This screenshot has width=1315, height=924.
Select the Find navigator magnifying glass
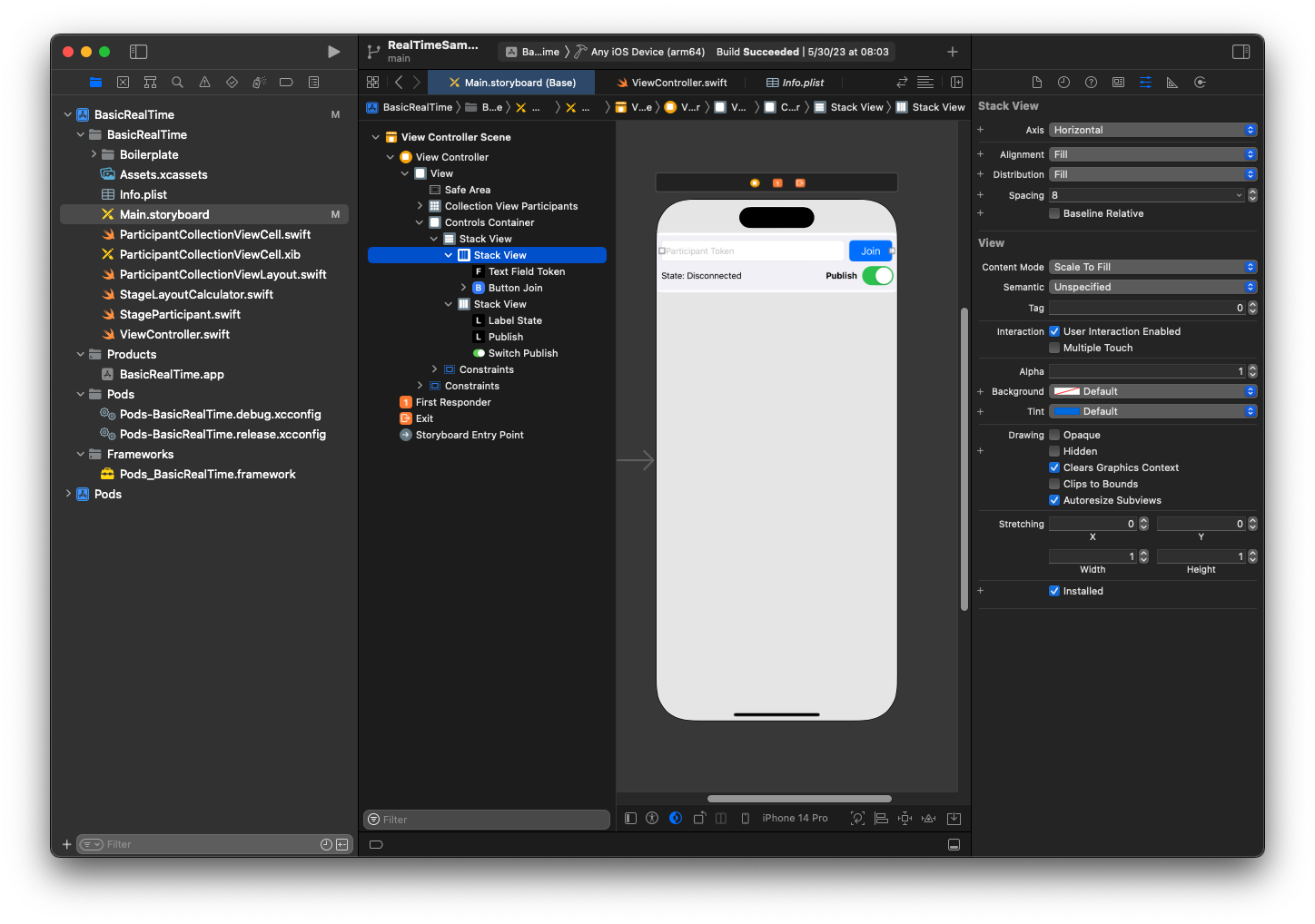tap(177, 82)
